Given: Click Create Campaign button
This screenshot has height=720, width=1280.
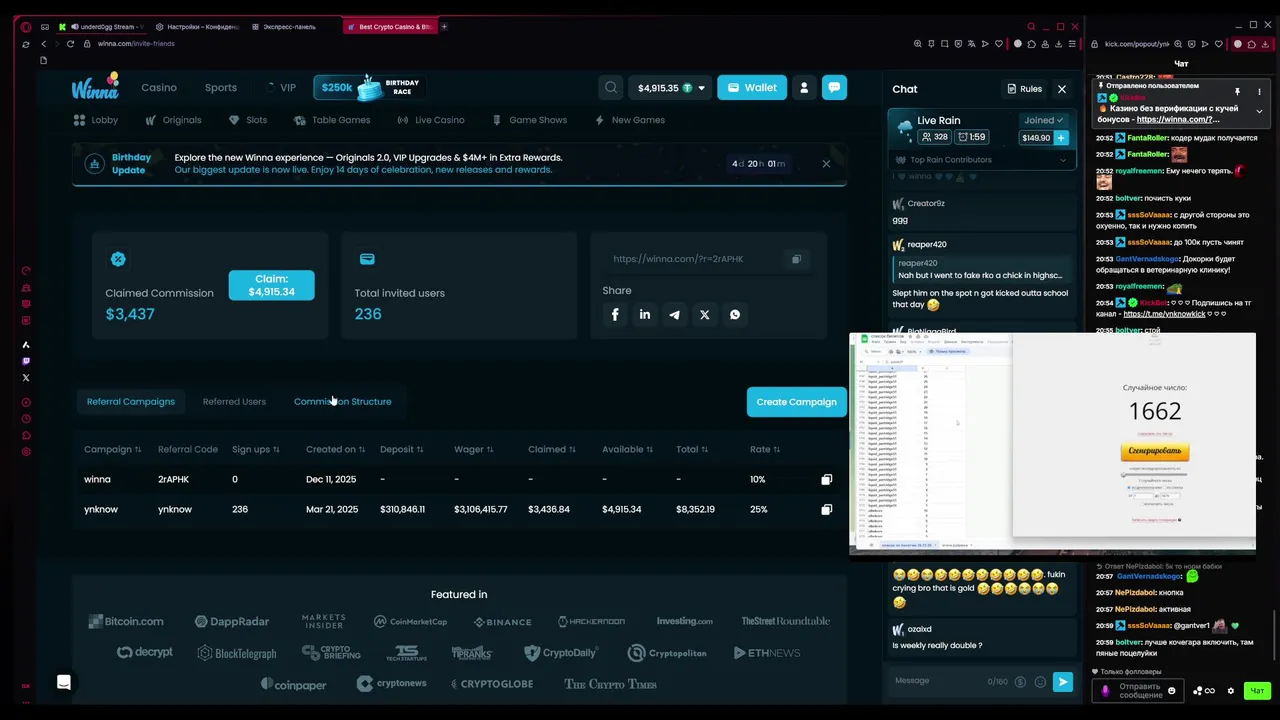Looking at the screenshot, I should pos(796,402).
